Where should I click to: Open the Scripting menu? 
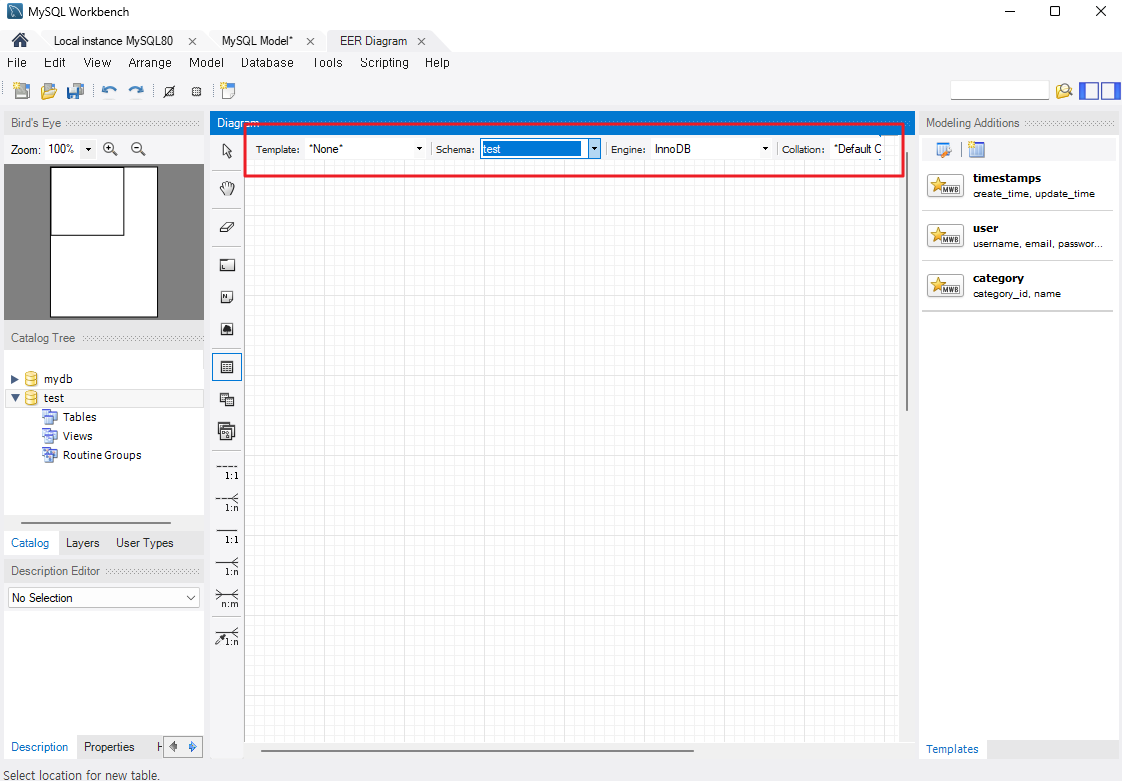(x=384, y=63)
